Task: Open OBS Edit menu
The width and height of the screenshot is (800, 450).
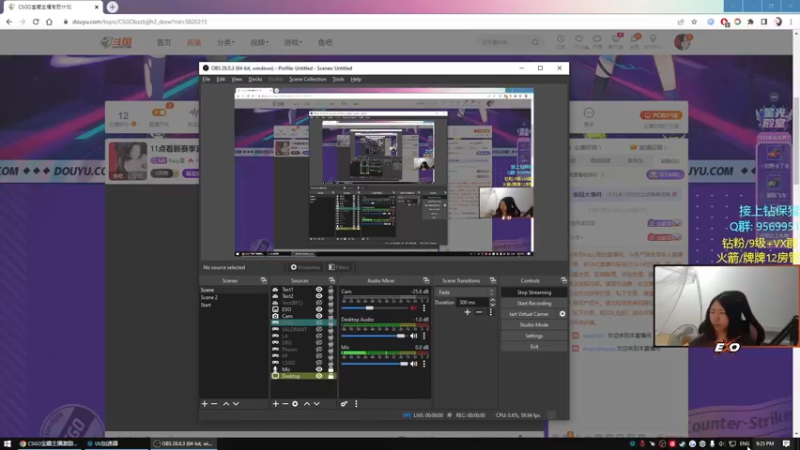Action: [220, 79]
